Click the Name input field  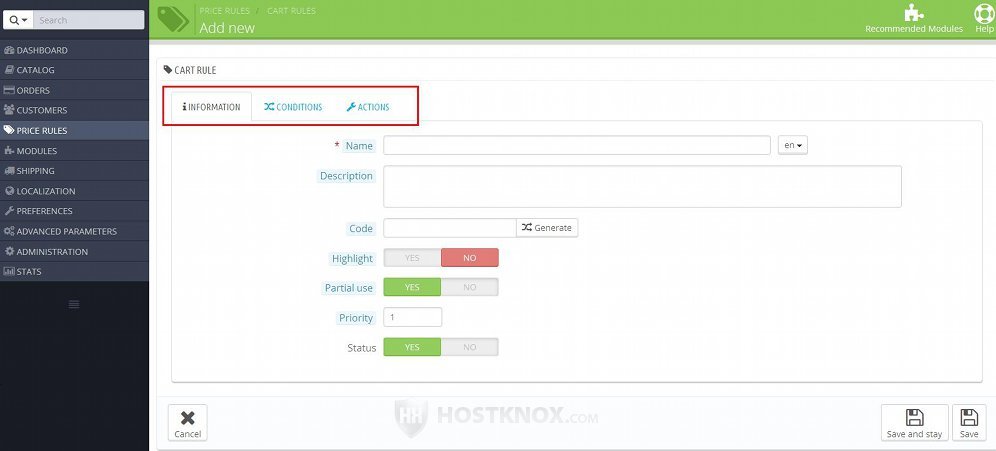577,145
